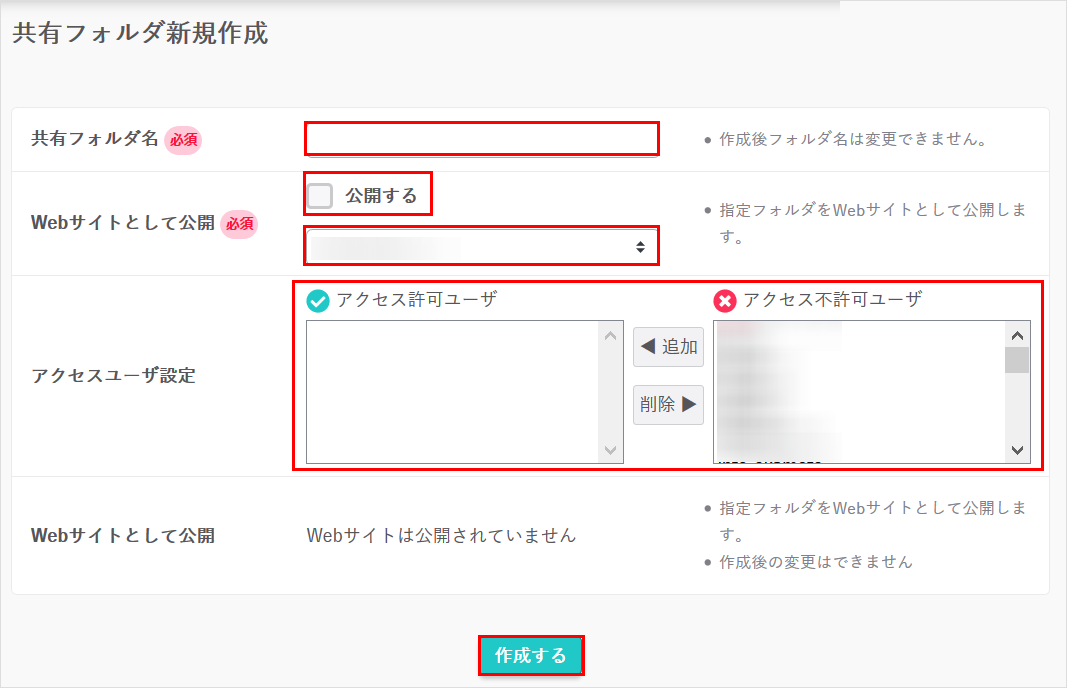Click the 必須 badge beside 共有フォルダ名
Screen dimensions: 1067x688
[x=183, y=140]
